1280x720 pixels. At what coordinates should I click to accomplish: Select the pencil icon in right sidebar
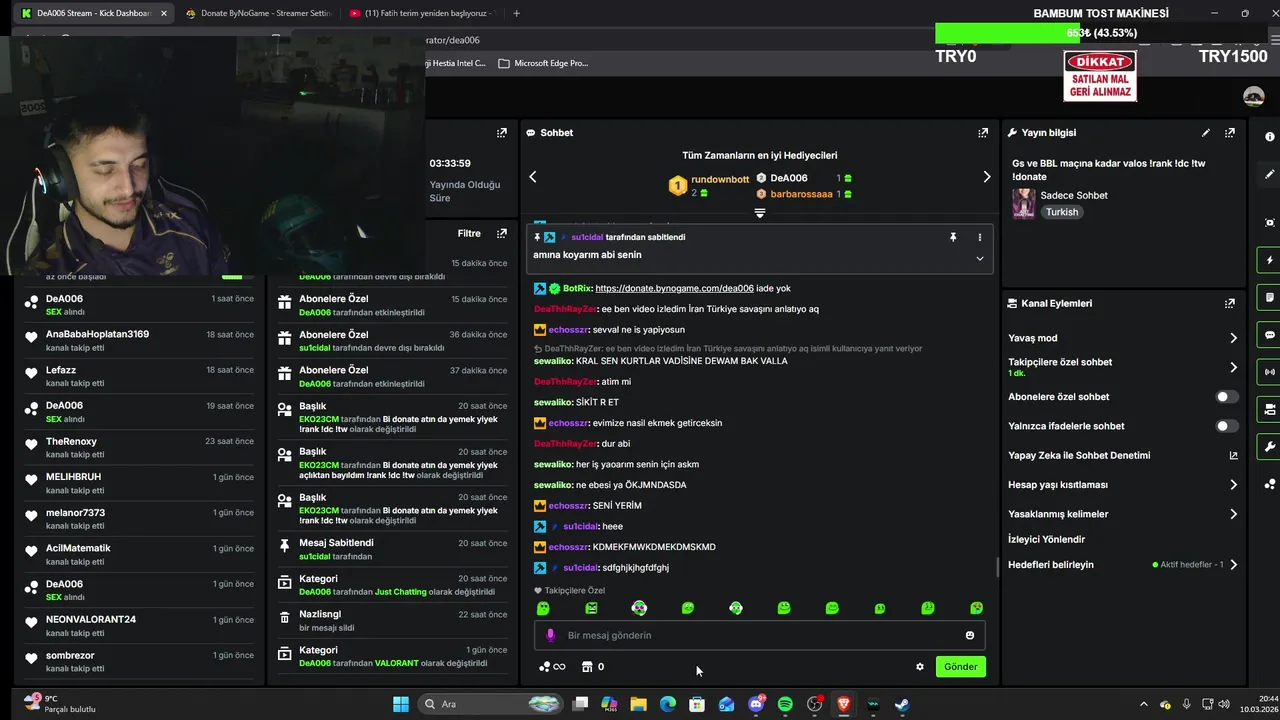(1270, 173)
